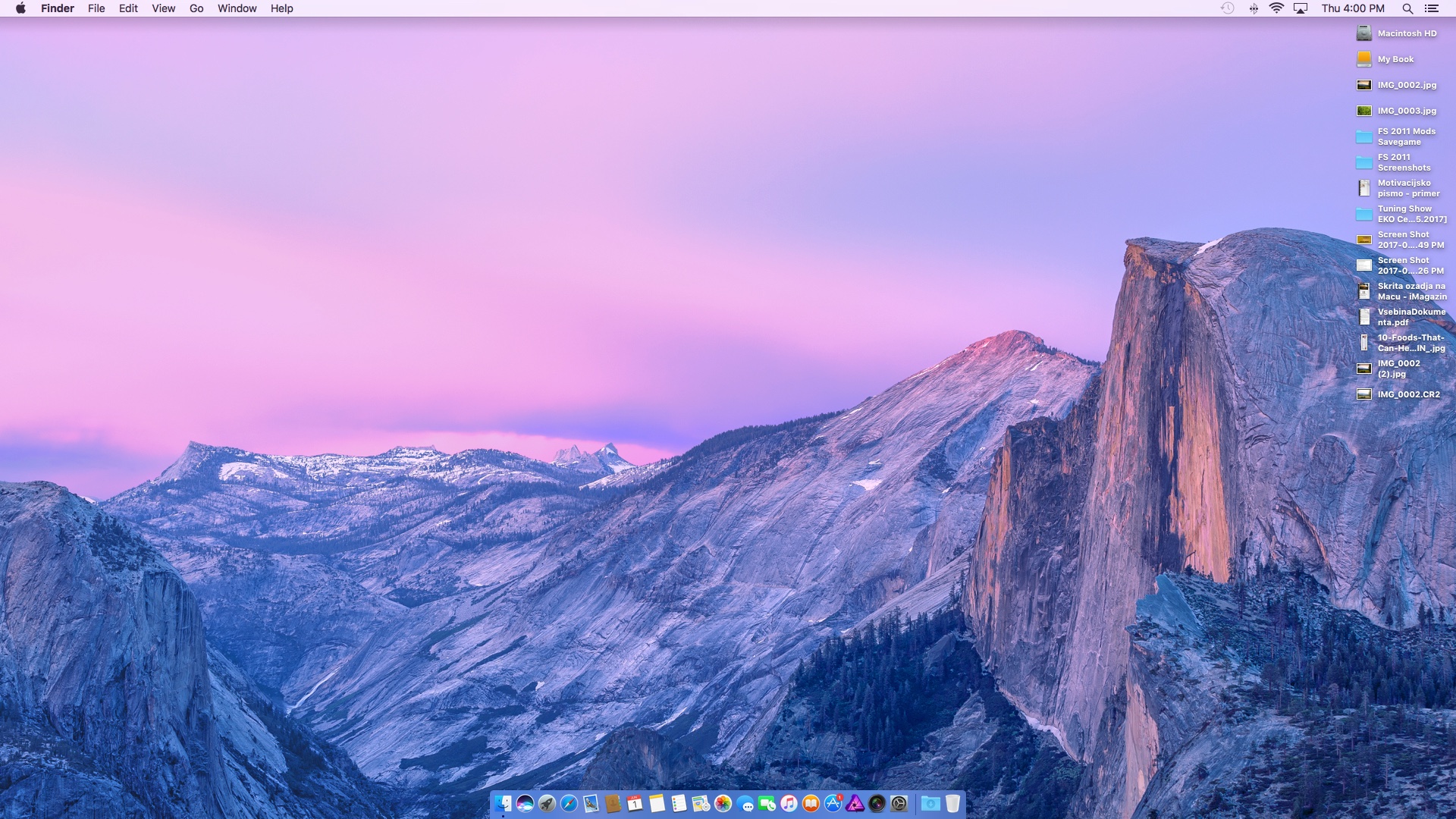Viewport: 1456px width, 819px height.
Task: Launch iTunes from the Dock
Action: 789,804
